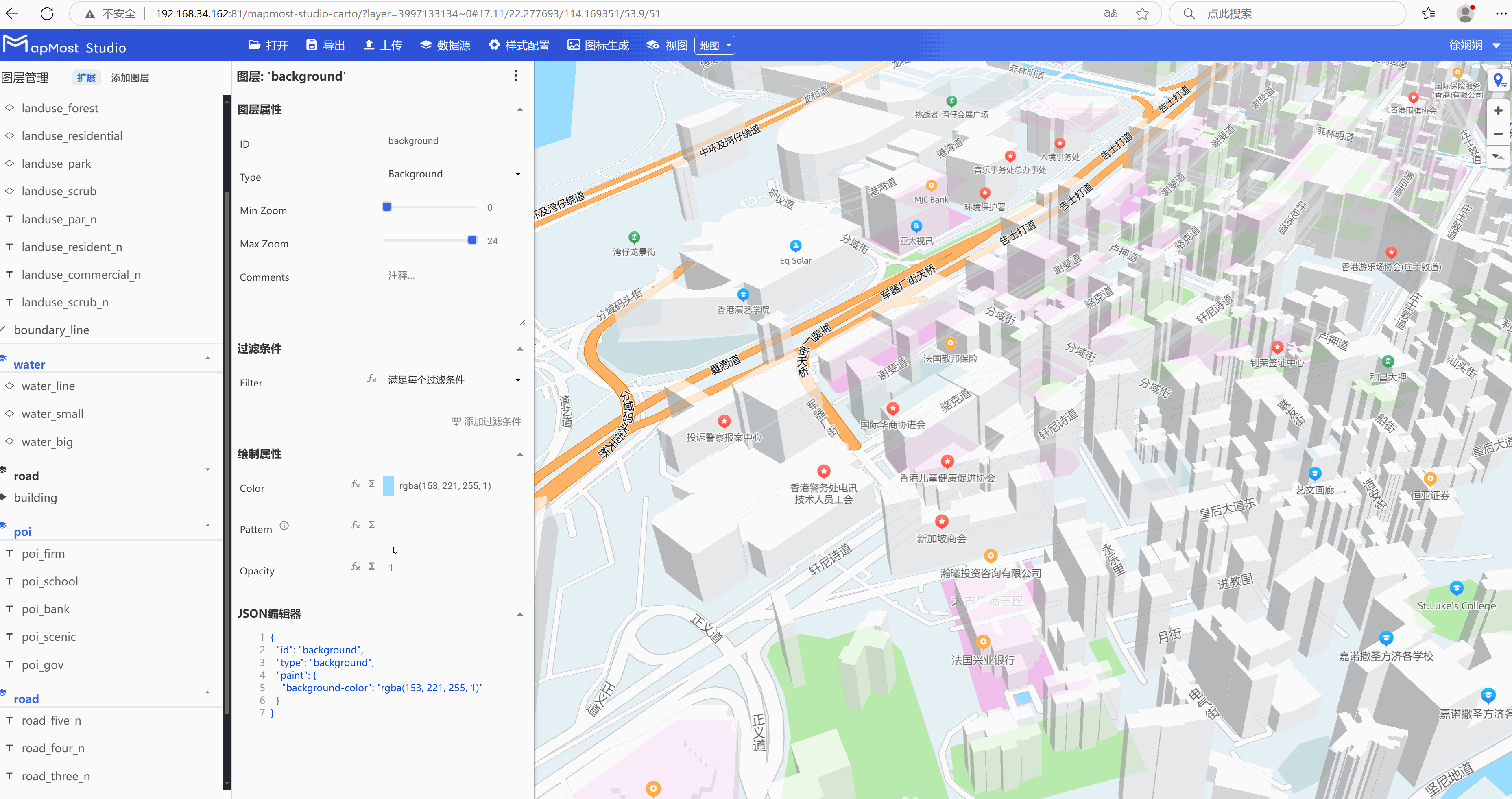Click the Σ icon next to Opacity
1512x799 pixels.
[372, 566]
